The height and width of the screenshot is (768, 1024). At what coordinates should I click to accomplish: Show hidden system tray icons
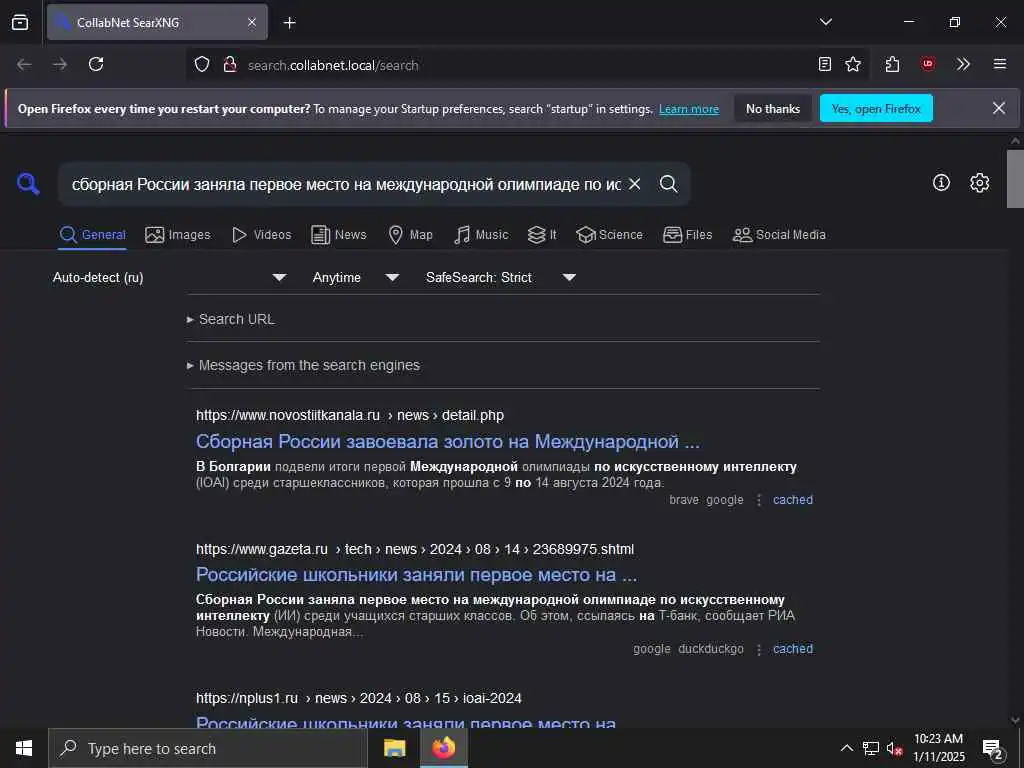pyautogui.click(x=846, y=748)
